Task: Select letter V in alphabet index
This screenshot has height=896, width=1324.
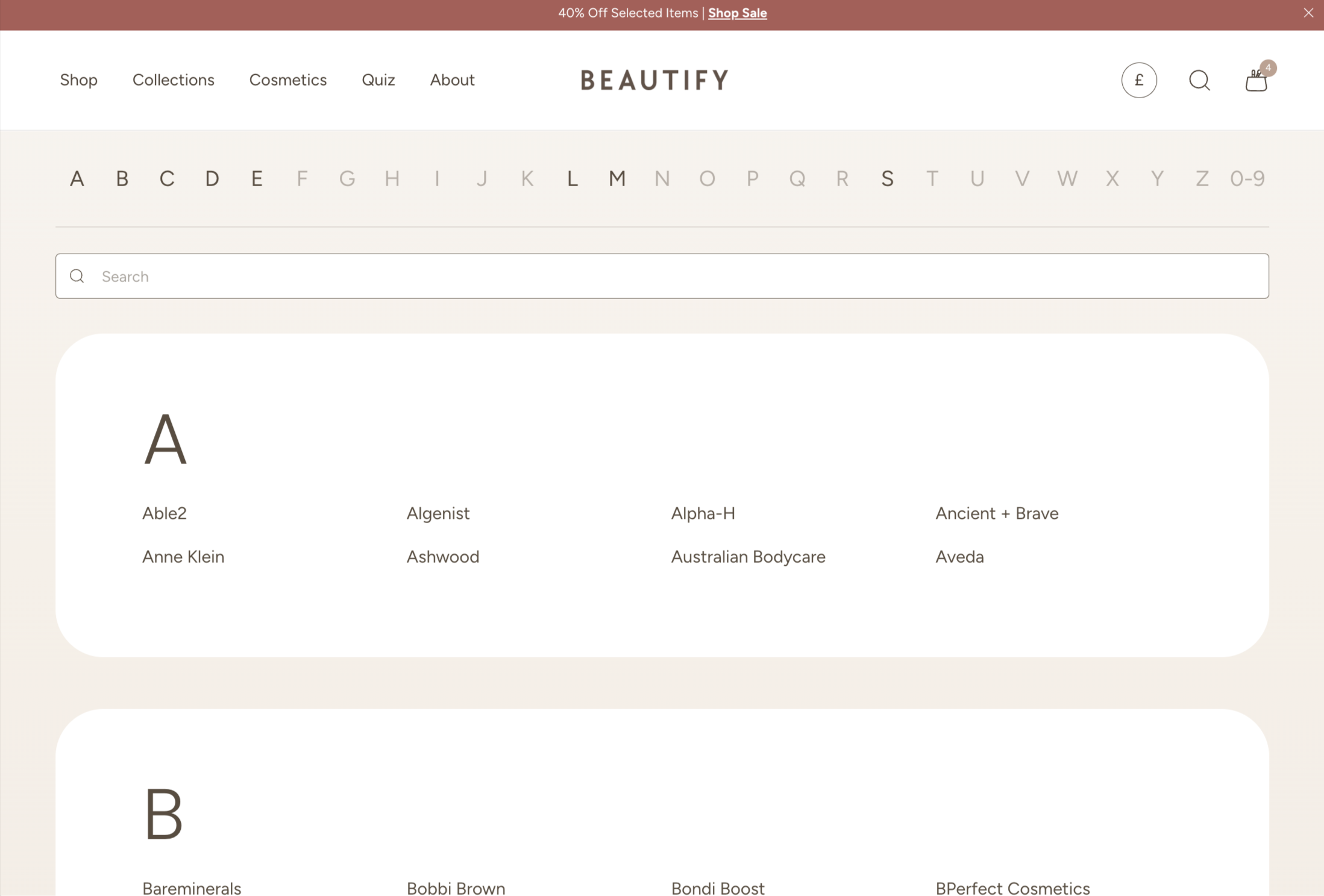Action: click(1022, 178)
